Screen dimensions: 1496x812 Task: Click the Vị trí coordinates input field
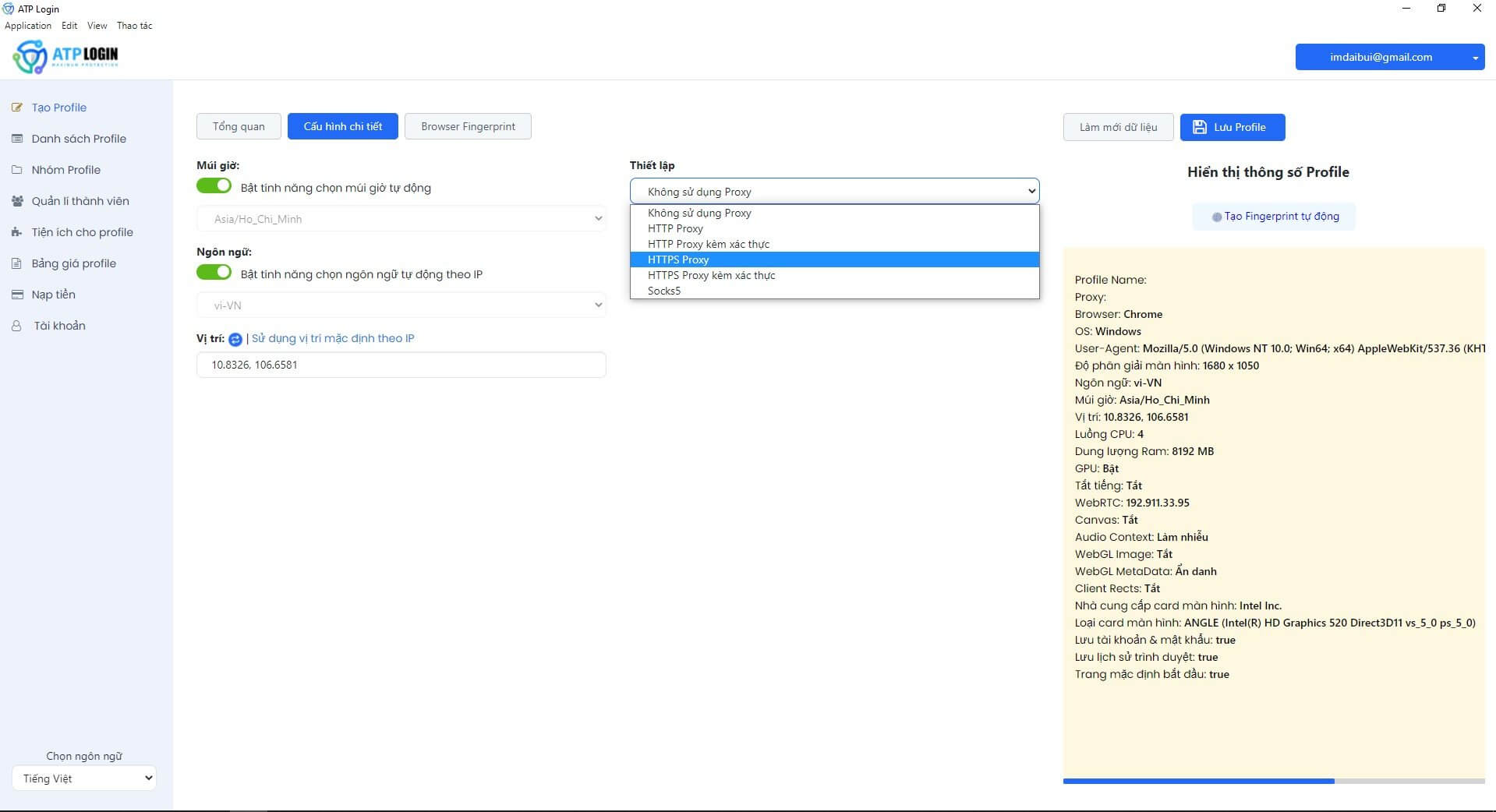401,365
